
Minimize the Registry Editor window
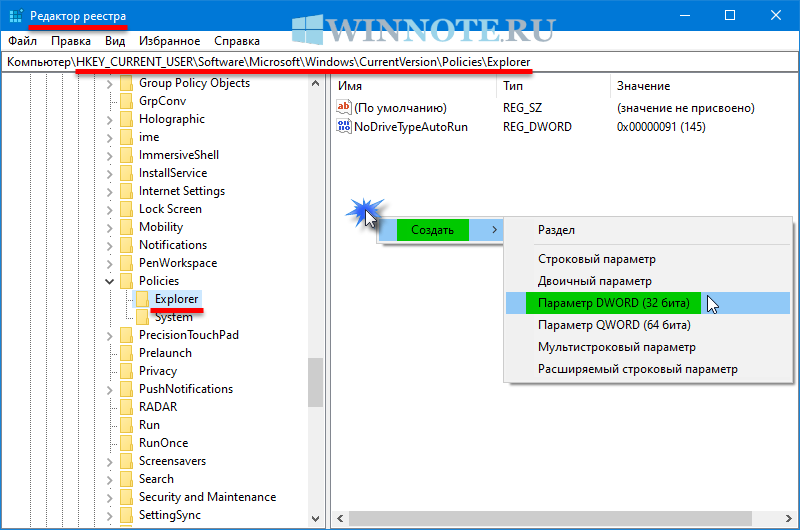click(x=685, y=15)
